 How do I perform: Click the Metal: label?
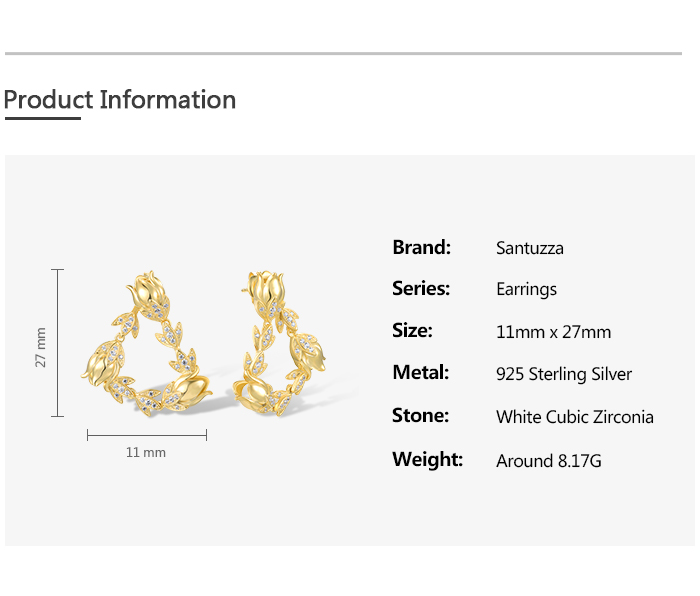[x=421, y=373]
